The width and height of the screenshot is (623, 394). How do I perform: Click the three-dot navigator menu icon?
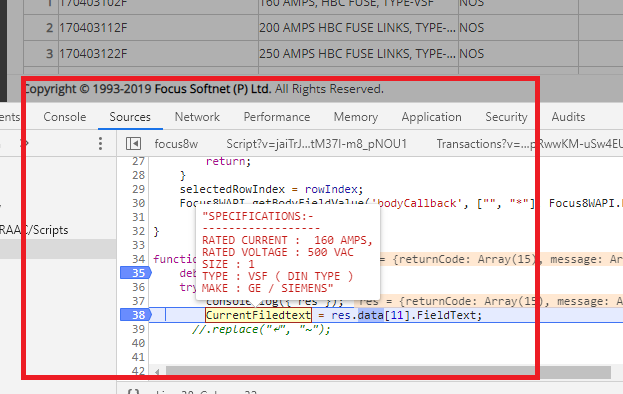pos(100,143)
